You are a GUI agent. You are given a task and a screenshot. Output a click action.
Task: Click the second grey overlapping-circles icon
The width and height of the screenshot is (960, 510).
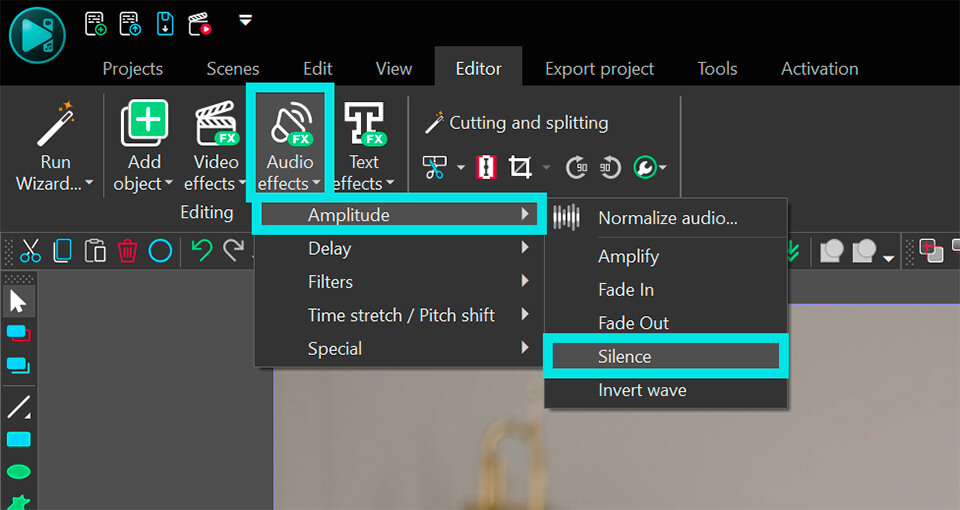[x=864, y=251]
